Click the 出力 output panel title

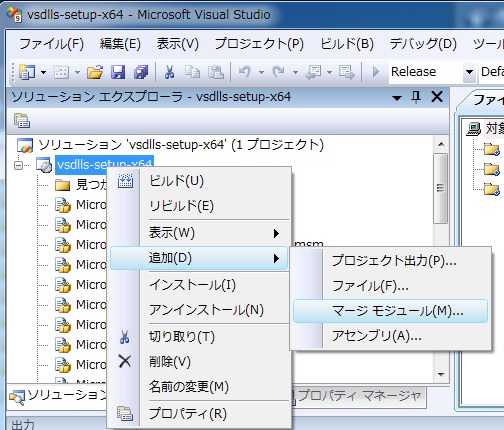pos(23,425)
